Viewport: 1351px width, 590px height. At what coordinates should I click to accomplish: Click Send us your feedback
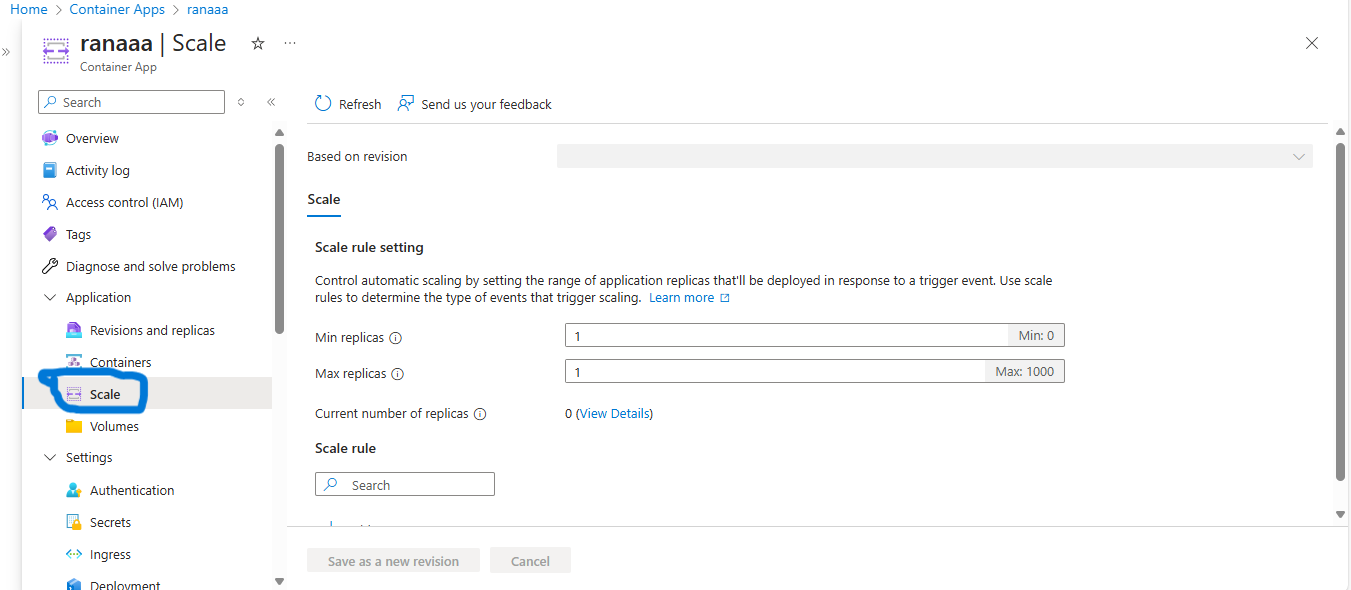(475, 104)
